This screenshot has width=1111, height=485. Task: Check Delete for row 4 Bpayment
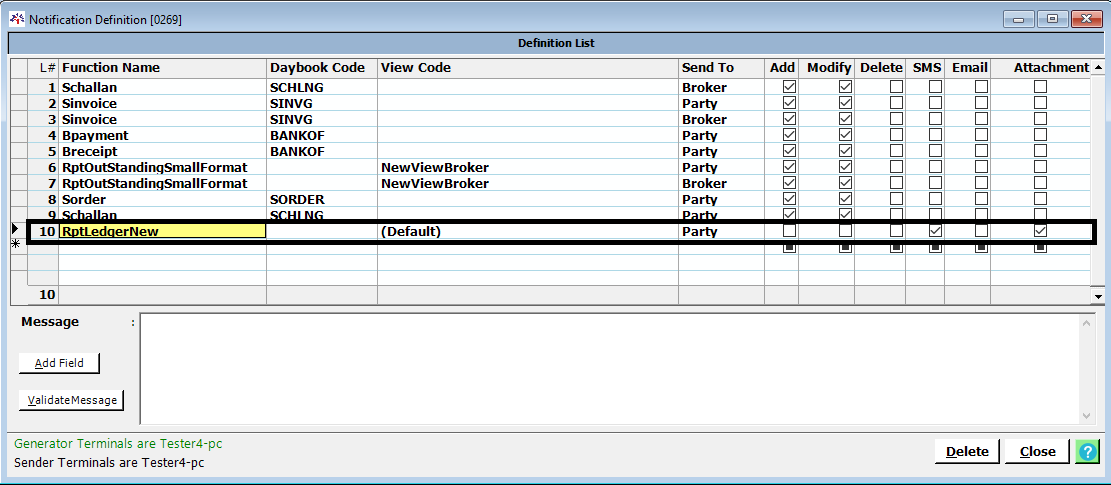click(896, 135)
